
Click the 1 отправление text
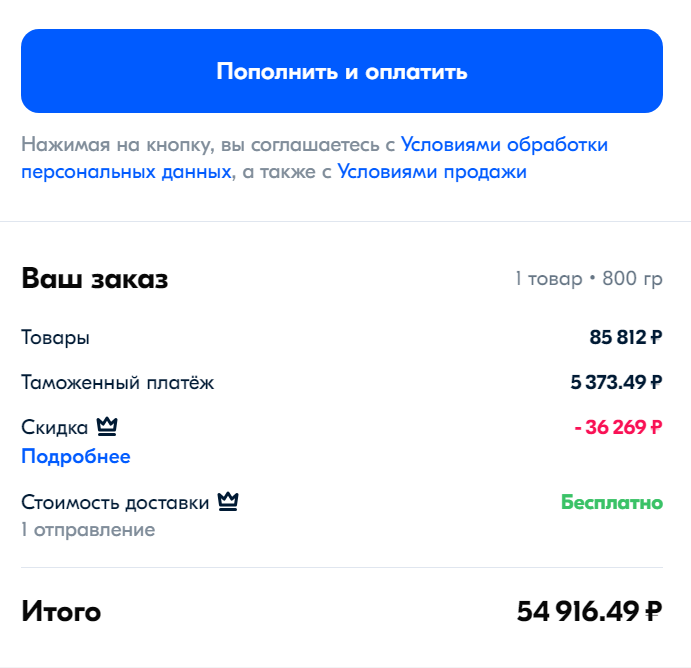coord(88,530)
